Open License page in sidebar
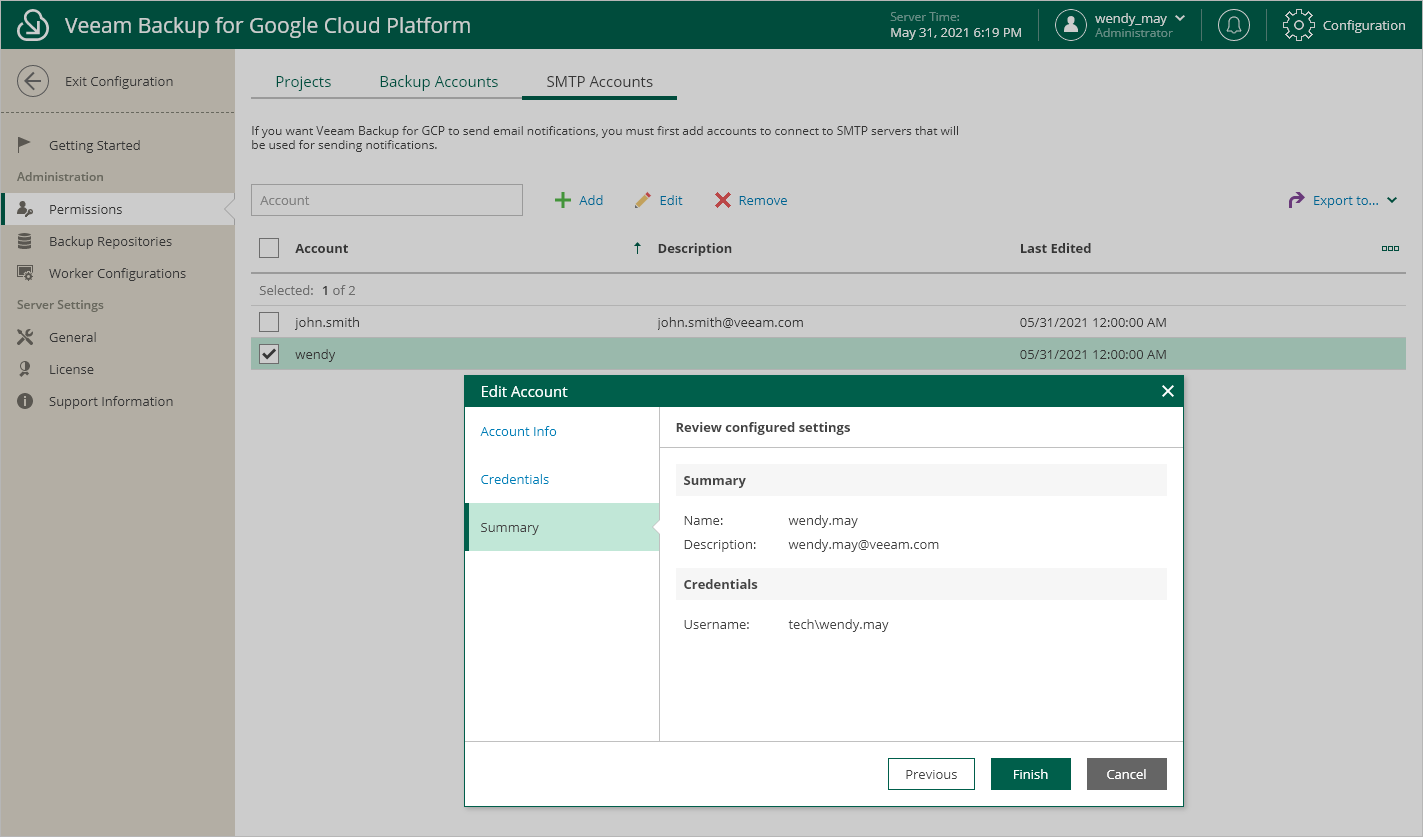Screen dimensions: 1423x837 [x=71, y=369]
